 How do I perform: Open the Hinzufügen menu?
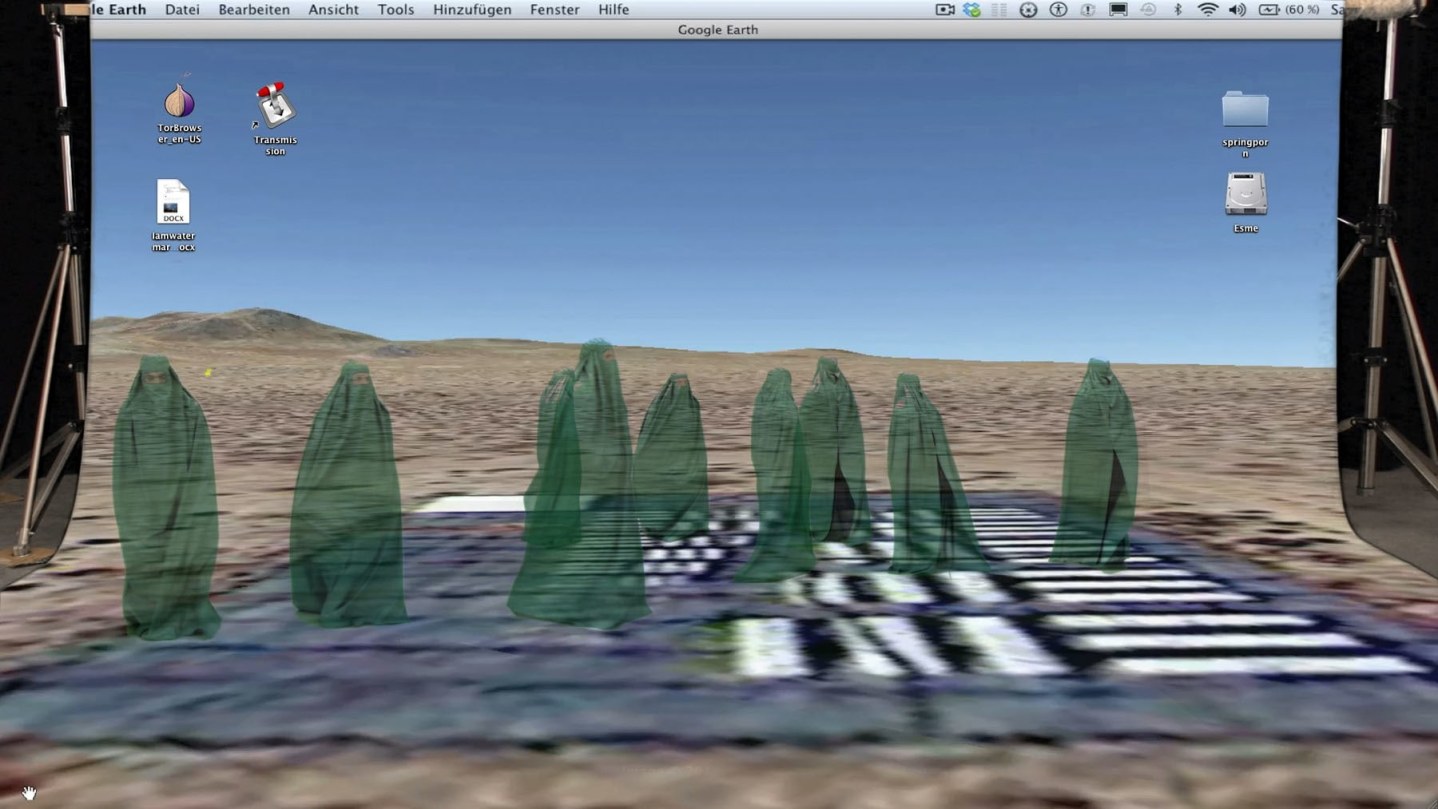click(472, 9)
